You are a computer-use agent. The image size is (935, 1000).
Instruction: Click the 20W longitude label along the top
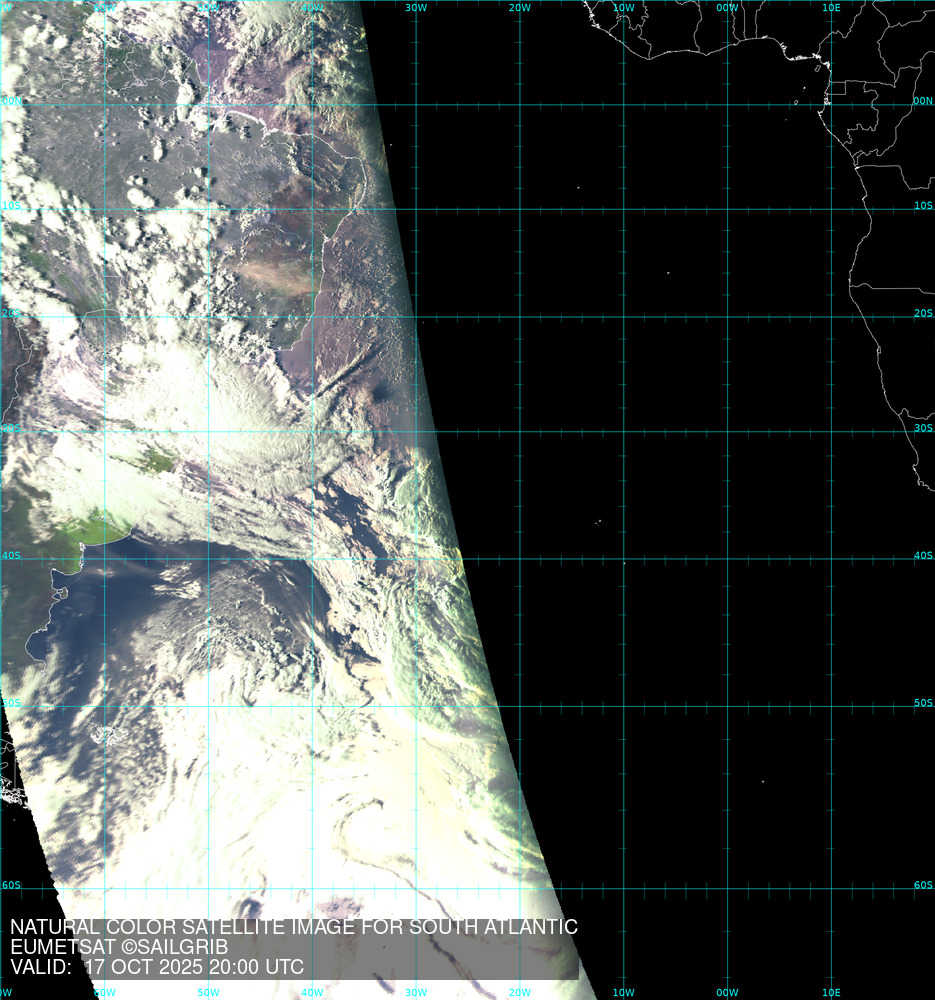click(x=519, y=7)
